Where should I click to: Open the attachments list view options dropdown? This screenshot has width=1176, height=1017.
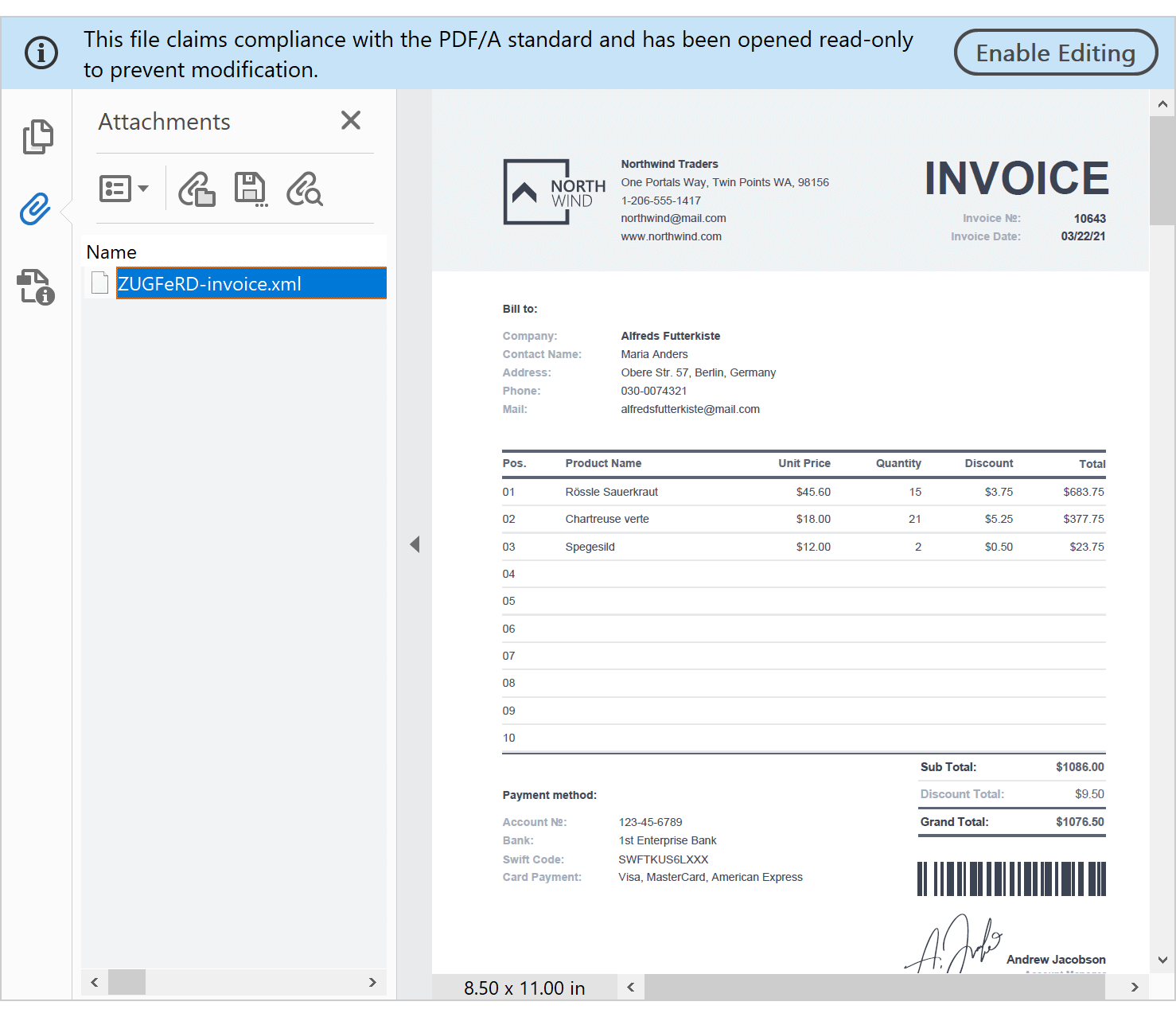pos(124,189)
